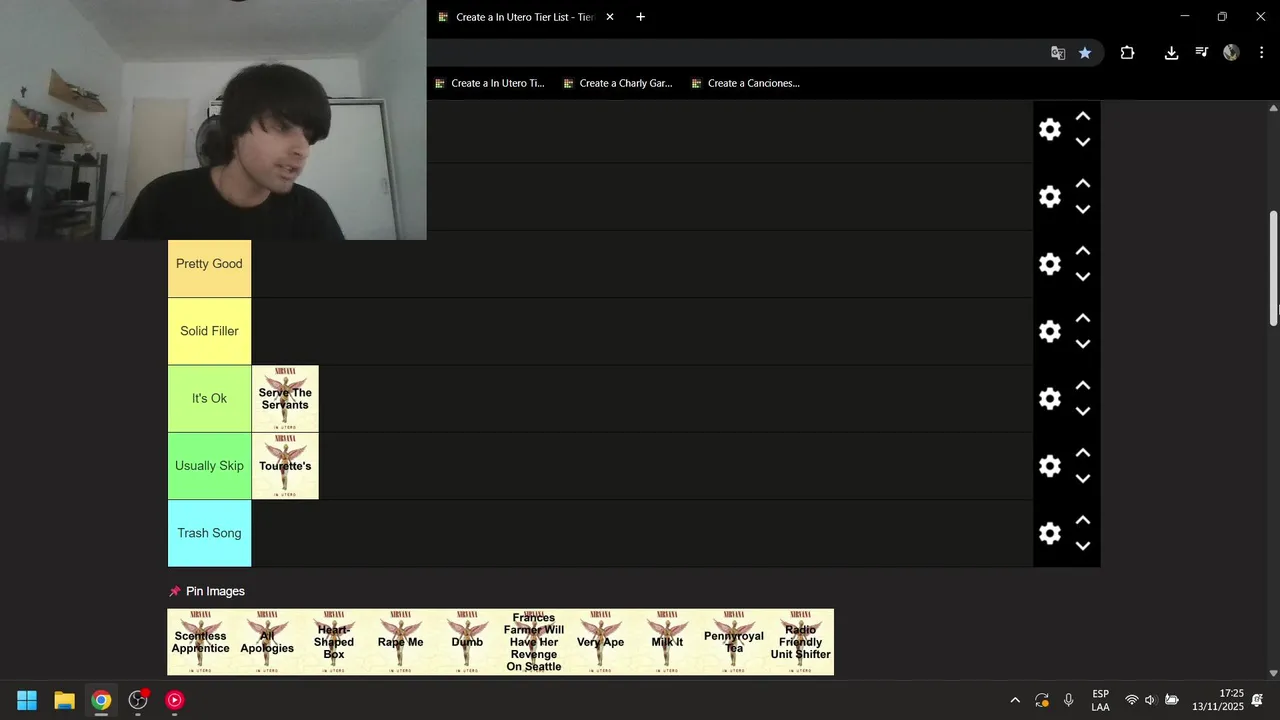Select Frances Farmer Will Have Her Revenge tile
This screenshot has width=1280, height=720.
tap(534, 642)
